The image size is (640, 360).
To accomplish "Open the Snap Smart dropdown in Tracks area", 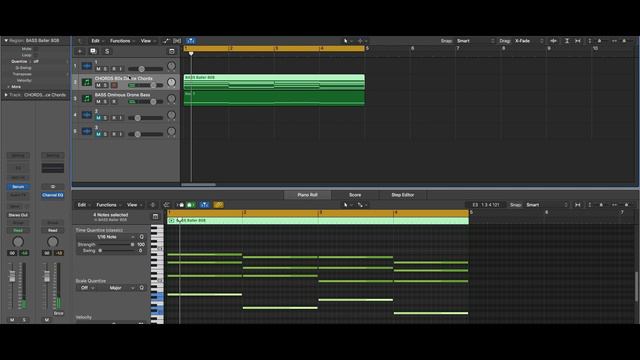I will [476, 41].
